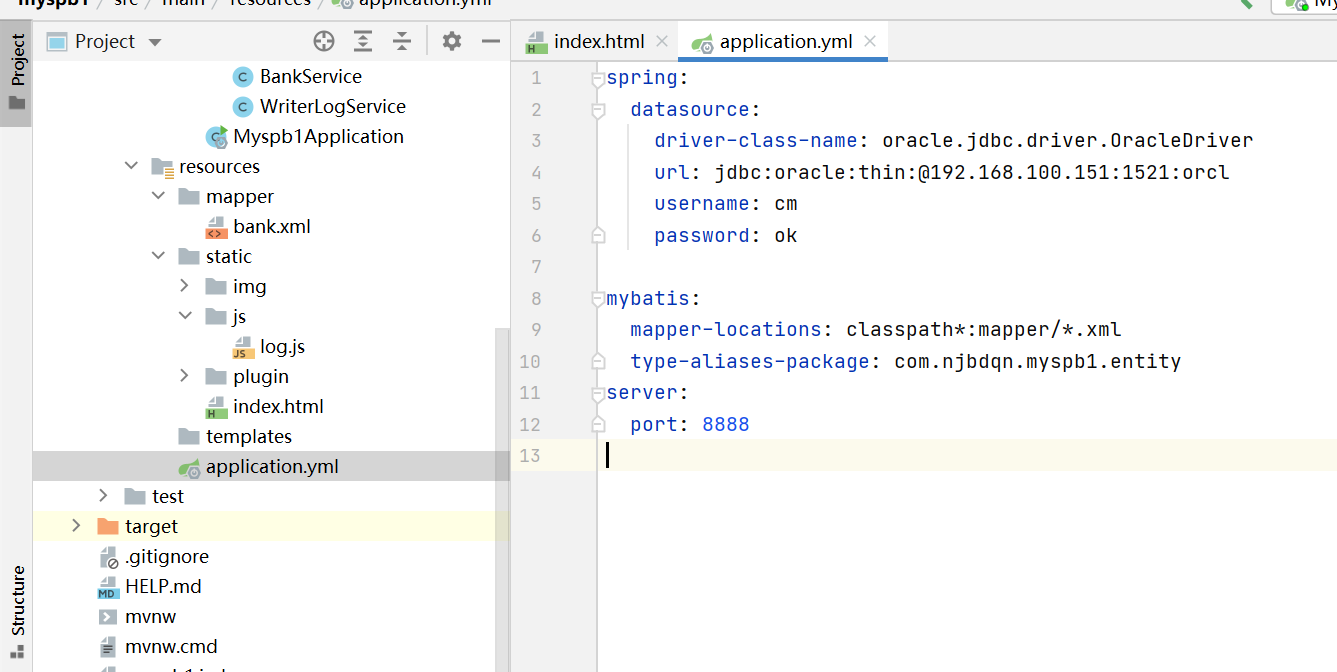This screenshot has height=672, width=1337.
Task: Click Expand All icon in Project panel
Action: 363,41
